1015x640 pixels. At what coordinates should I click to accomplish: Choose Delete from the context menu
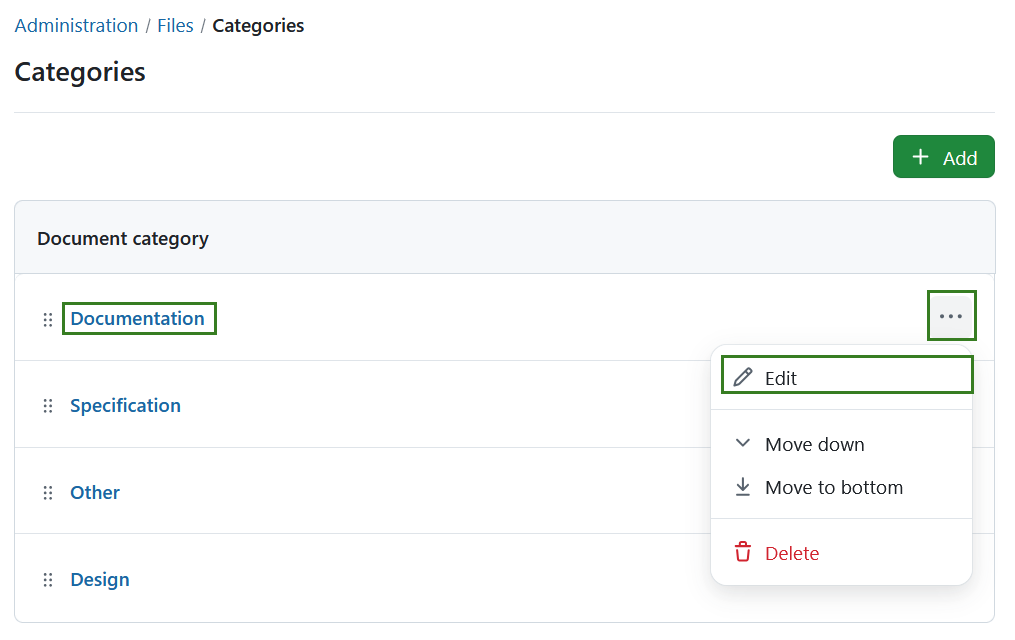(791, 552)
